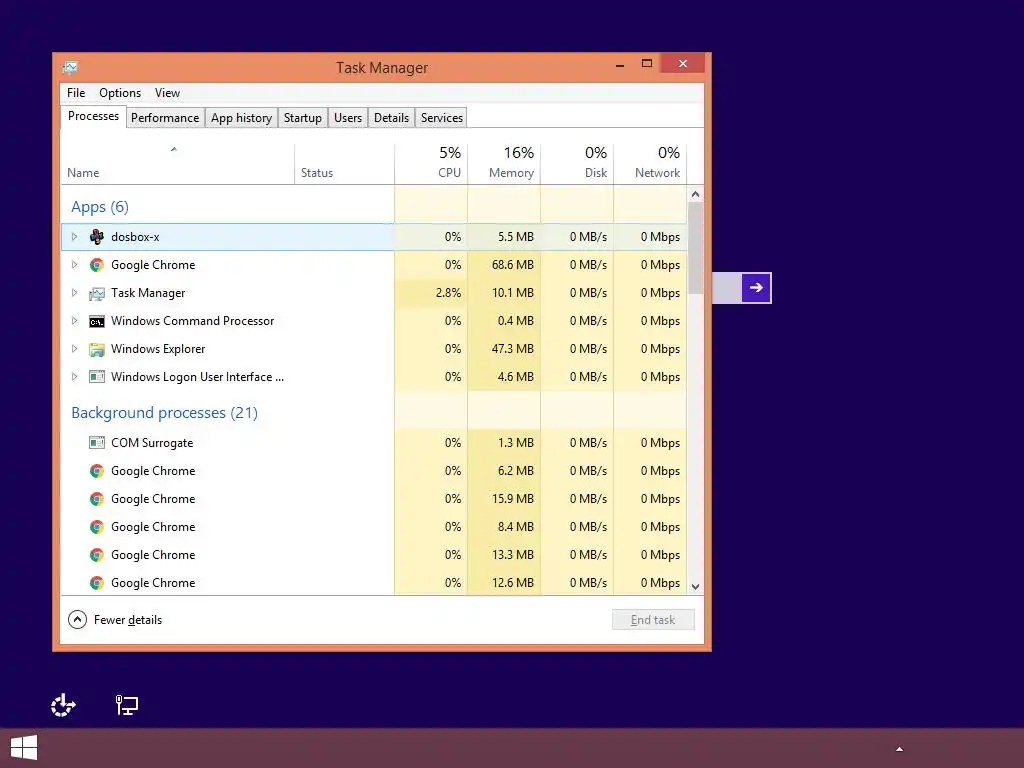The height and width of the screenshot is (768, 1024).
Task: Click Fewer details link
Action: [x=127, y=620]
